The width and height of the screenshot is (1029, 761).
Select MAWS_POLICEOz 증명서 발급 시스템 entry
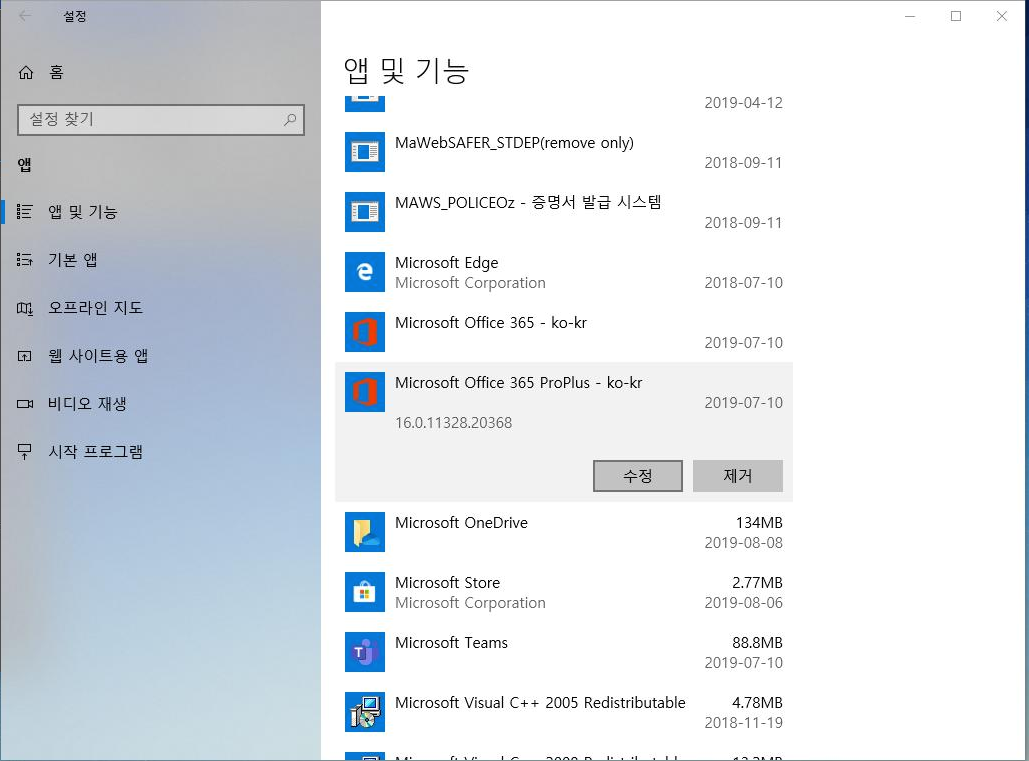(x=564, y=211)
